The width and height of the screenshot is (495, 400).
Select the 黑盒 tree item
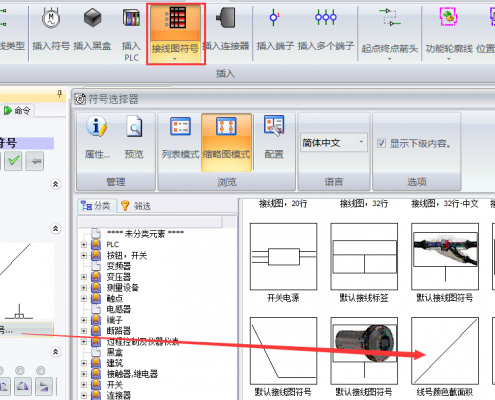tap(115, 352)
